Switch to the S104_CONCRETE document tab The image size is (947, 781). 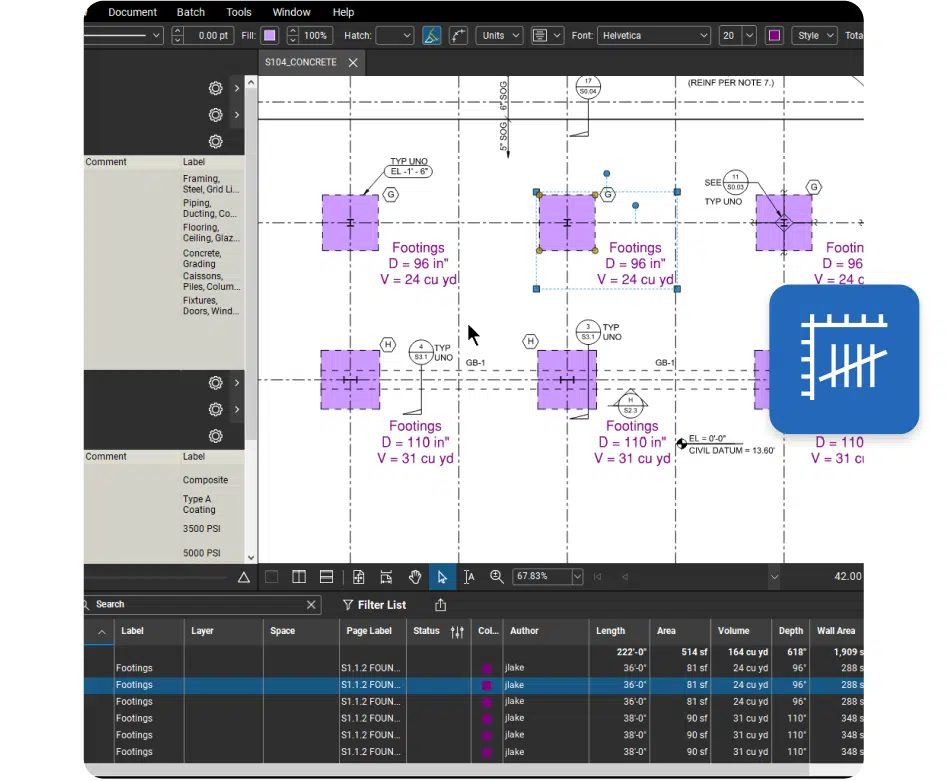coord(300,62)
